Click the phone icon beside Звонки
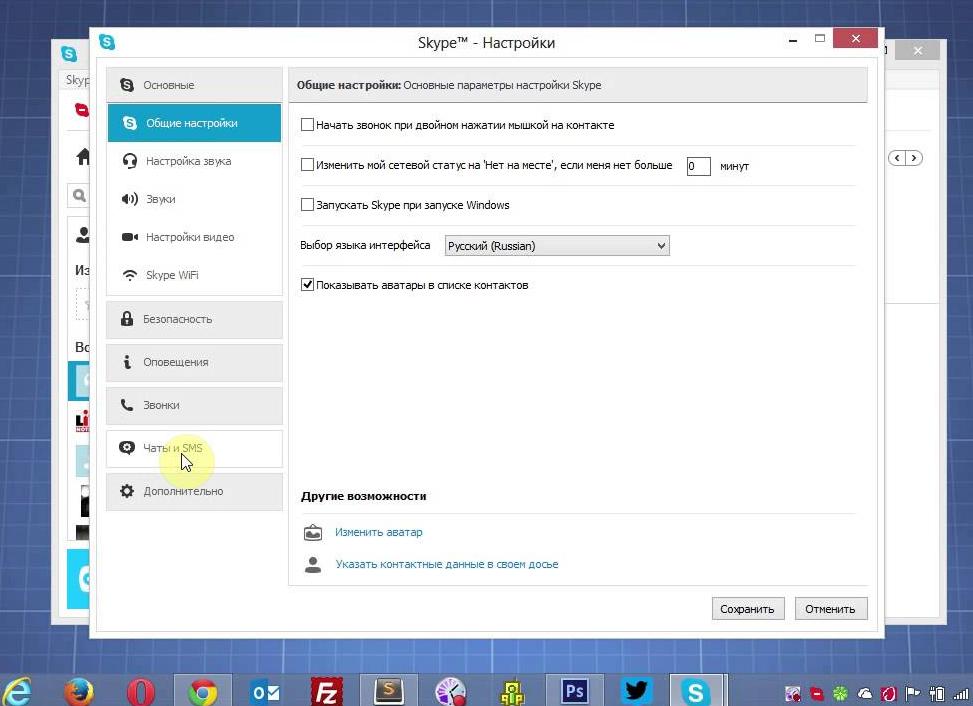The width and height of the screenshot is (973, 706). pyautogui.click(x=127, y=405)
